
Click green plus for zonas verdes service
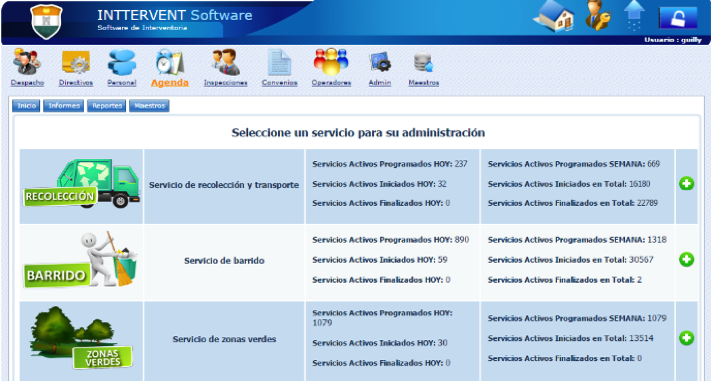pyautogui.click(x=686, y=338)
